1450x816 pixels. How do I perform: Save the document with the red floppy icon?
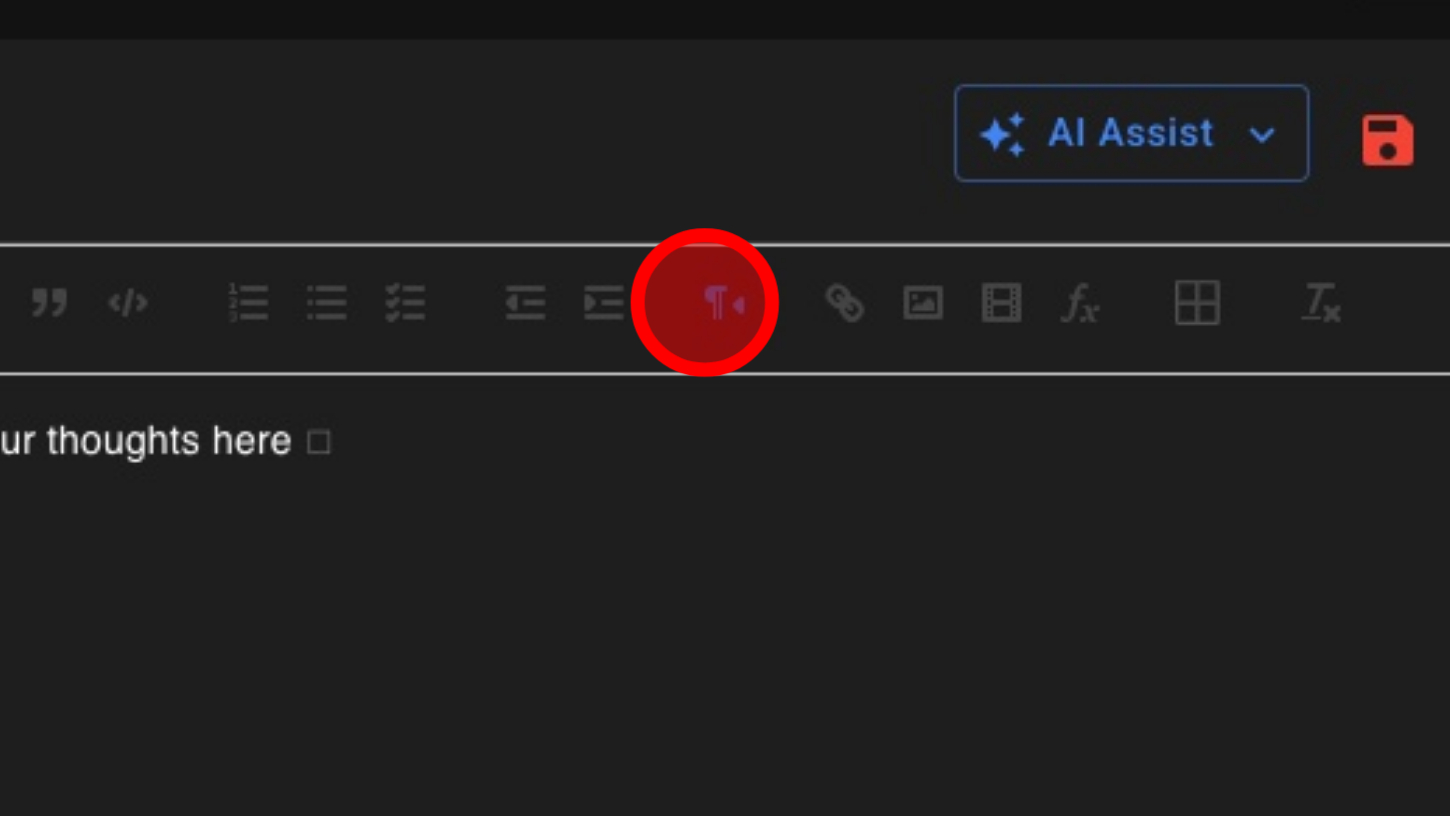click(1388, 139)
